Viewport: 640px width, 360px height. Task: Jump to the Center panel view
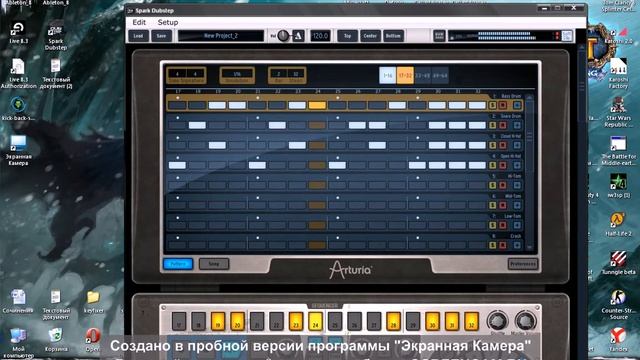[x=370, y=36]
